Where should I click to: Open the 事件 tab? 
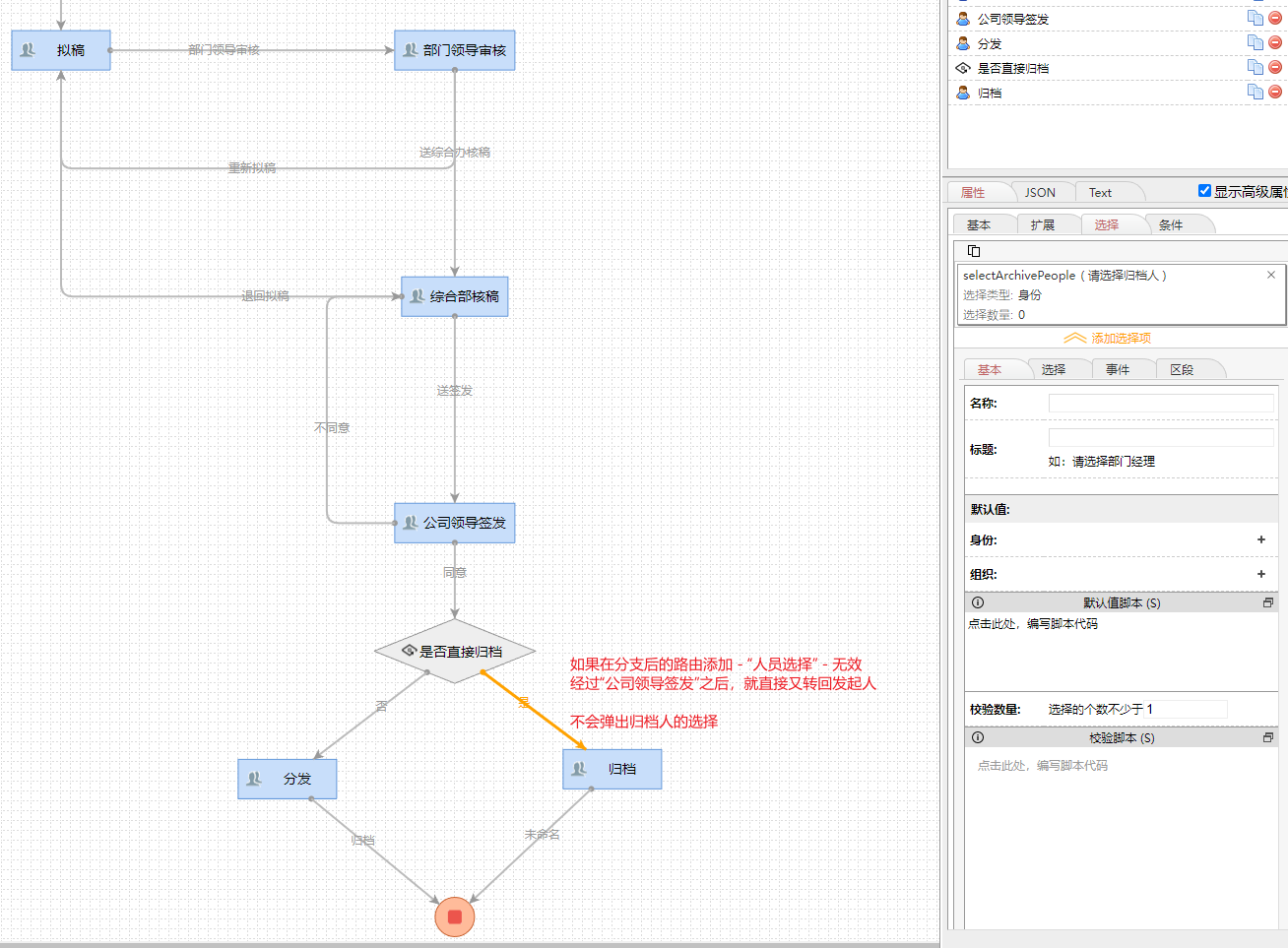pos(1118,370)
